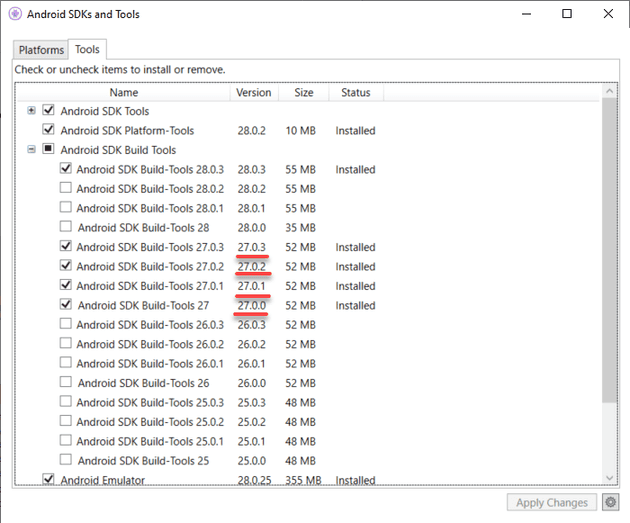The width and height of the screenshot is (630, 523).
Task: Sort by the Name column header
Action: tap(124, 92)
